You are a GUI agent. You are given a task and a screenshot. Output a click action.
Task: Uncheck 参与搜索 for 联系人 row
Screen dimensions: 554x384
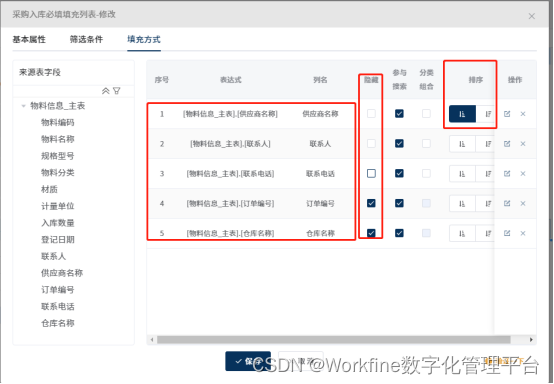tap(399, 144)
